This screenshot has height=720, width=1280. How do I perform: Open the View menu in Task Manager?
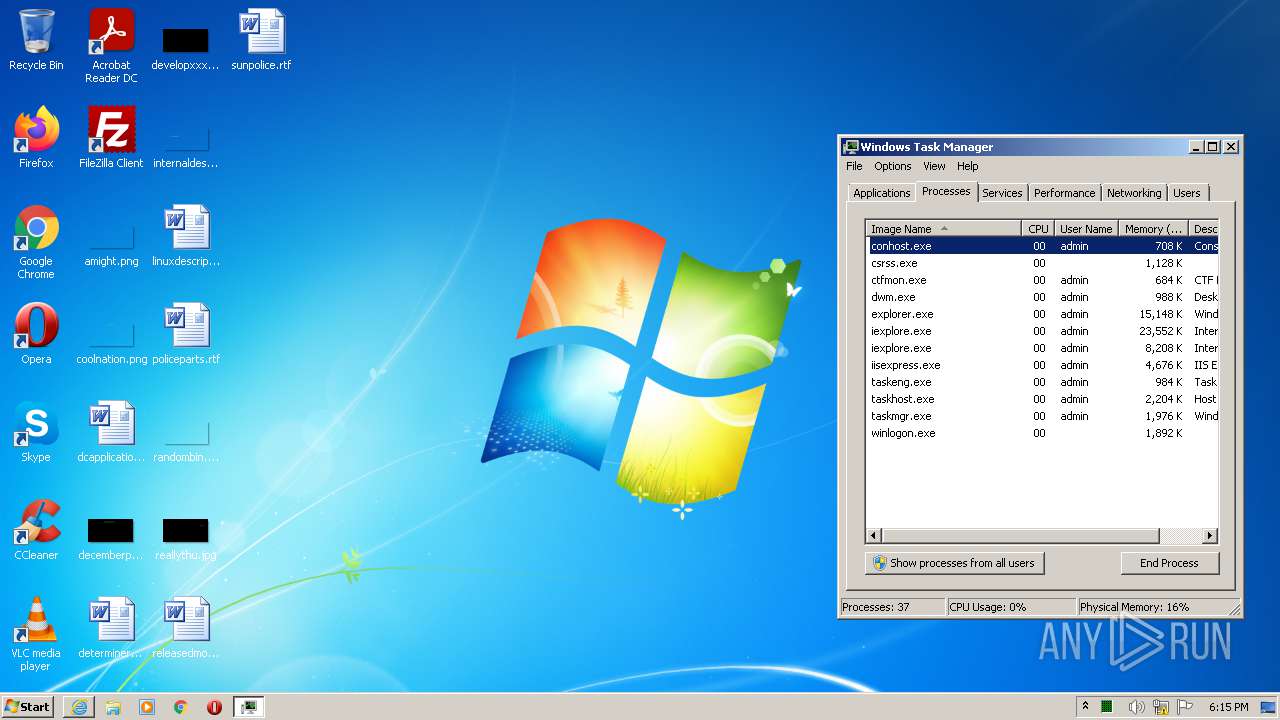click(934, 166)
